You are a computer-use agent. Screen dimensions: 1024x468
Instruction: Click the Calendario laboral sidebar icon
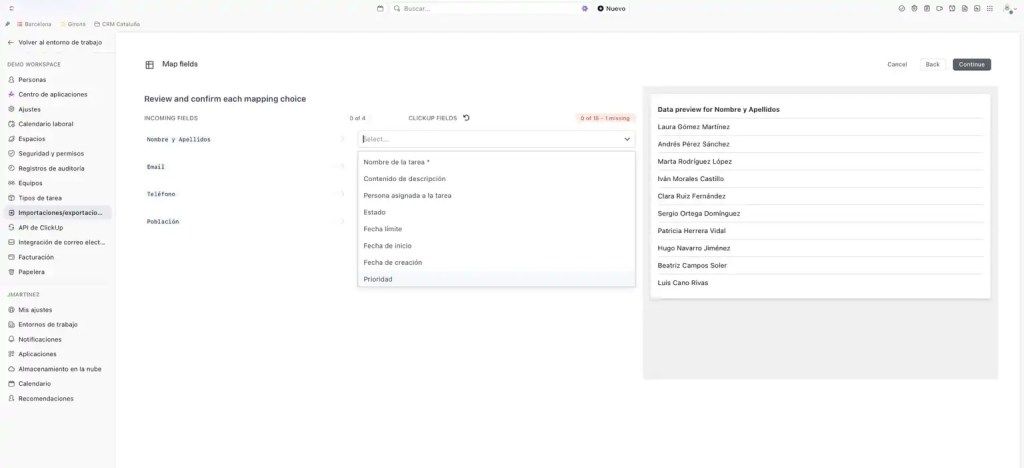11,124
